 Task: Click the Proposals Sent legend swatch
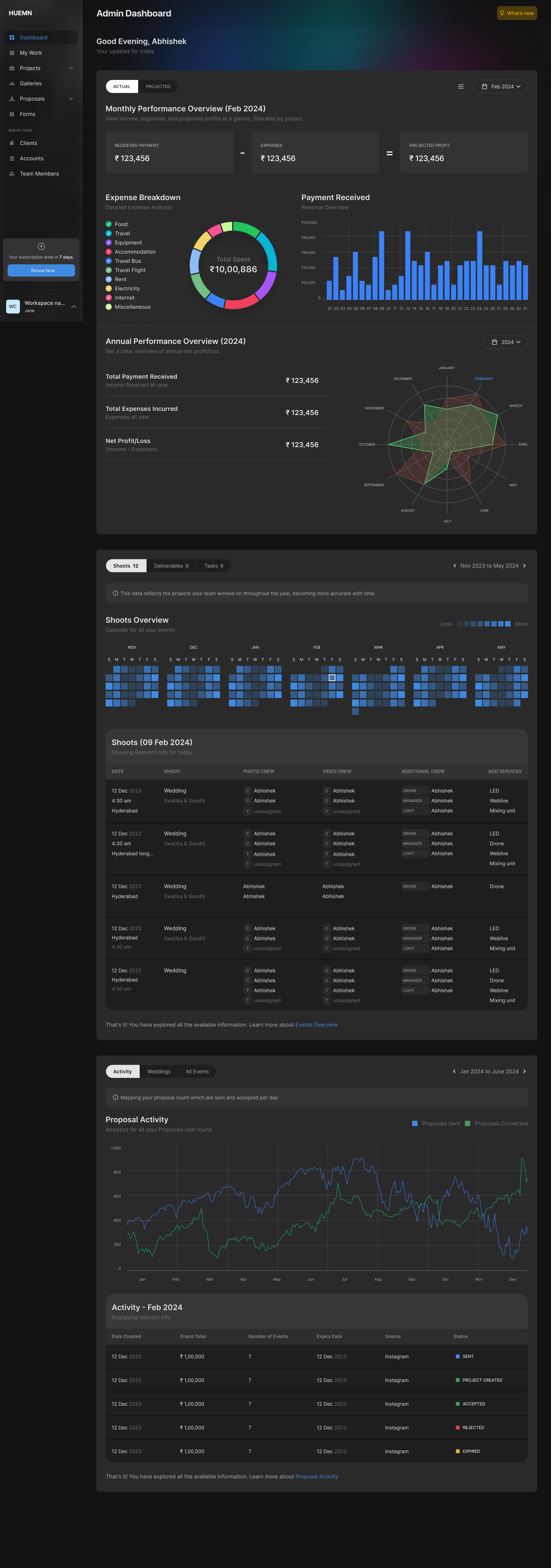(x=415, y=1123)
